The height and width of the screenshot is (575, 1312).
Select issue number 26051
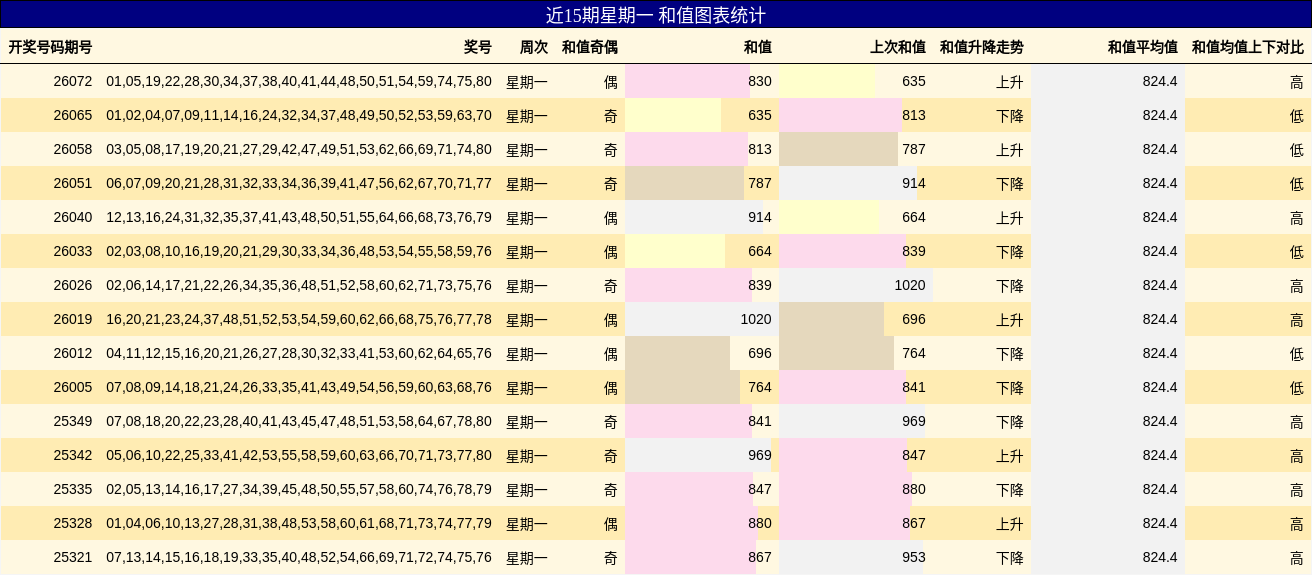(x=73, y=183)
